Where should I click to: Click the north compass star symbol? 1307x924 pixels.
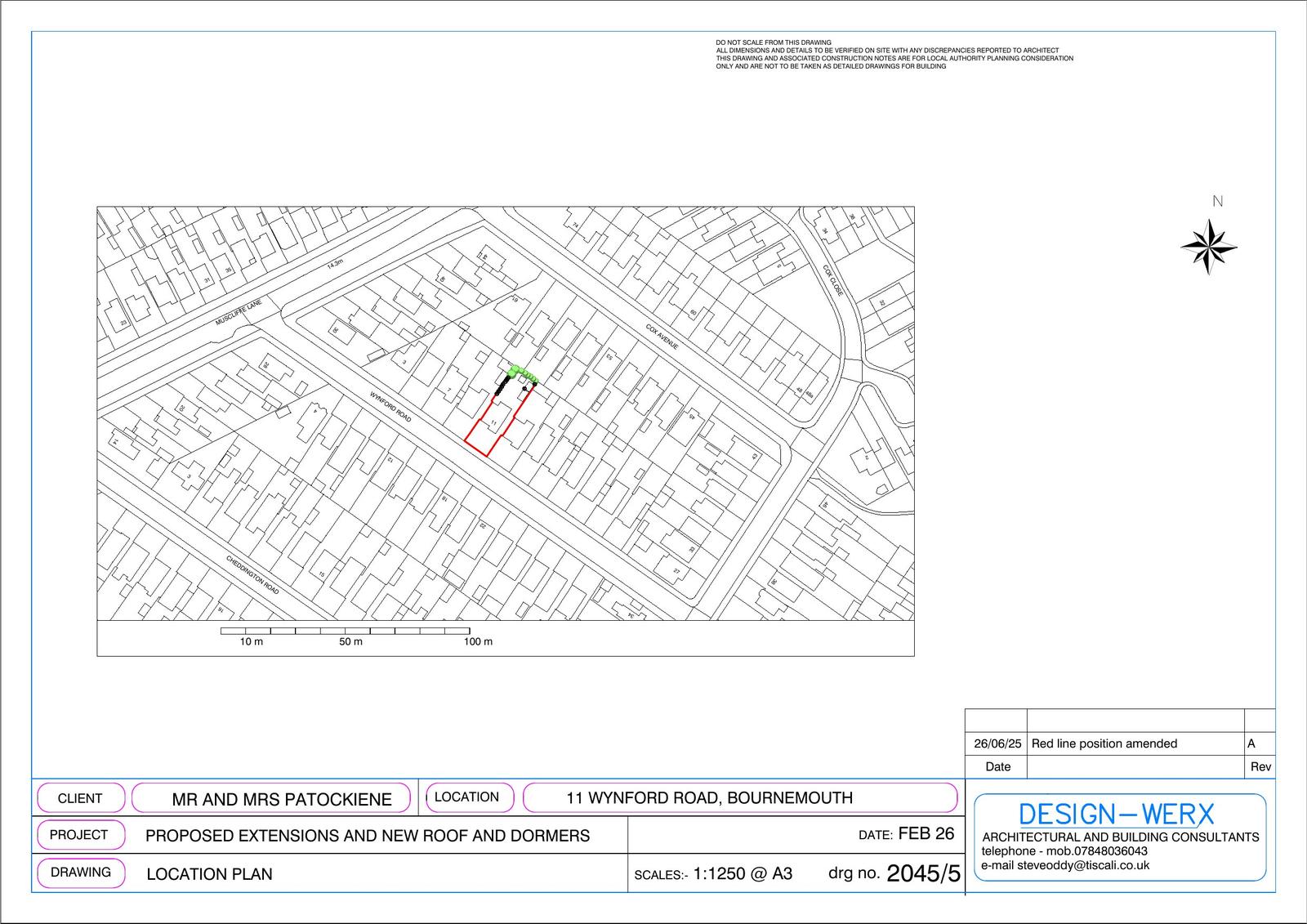coord(1208,246)
